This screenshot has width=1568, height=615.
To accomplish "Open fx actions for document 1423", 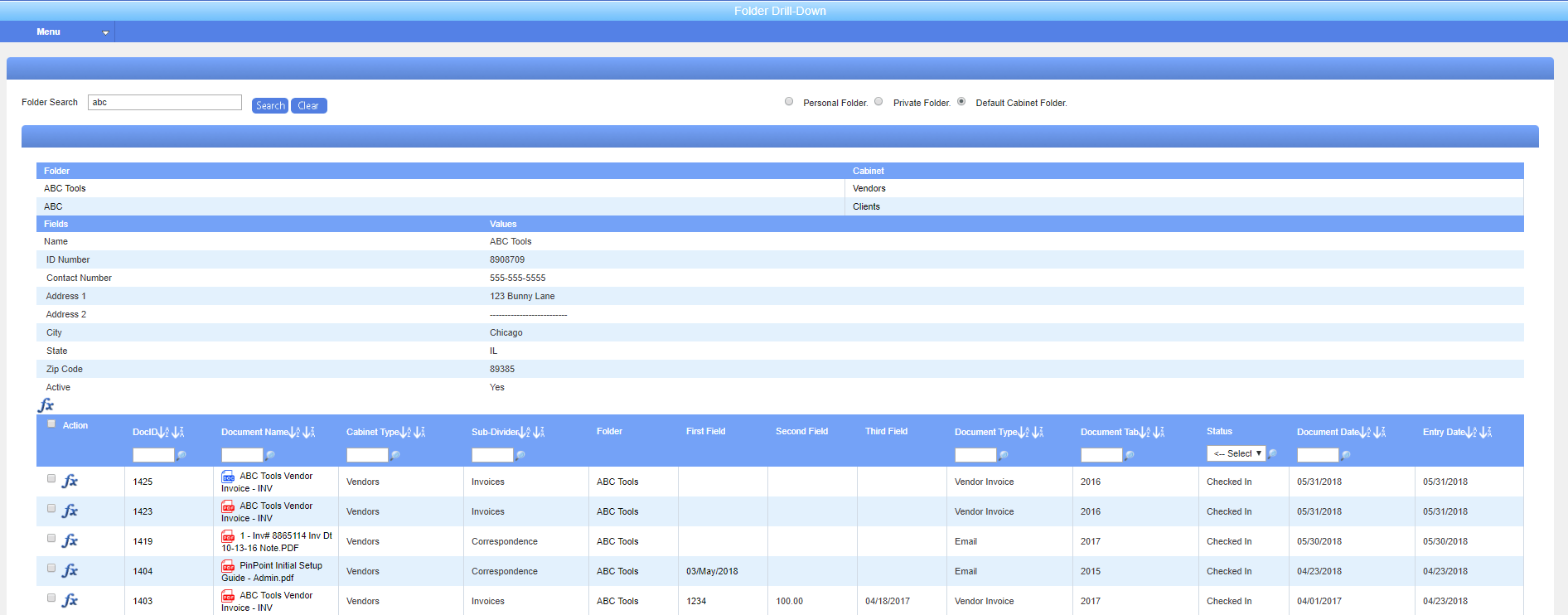I will [70, 511].
